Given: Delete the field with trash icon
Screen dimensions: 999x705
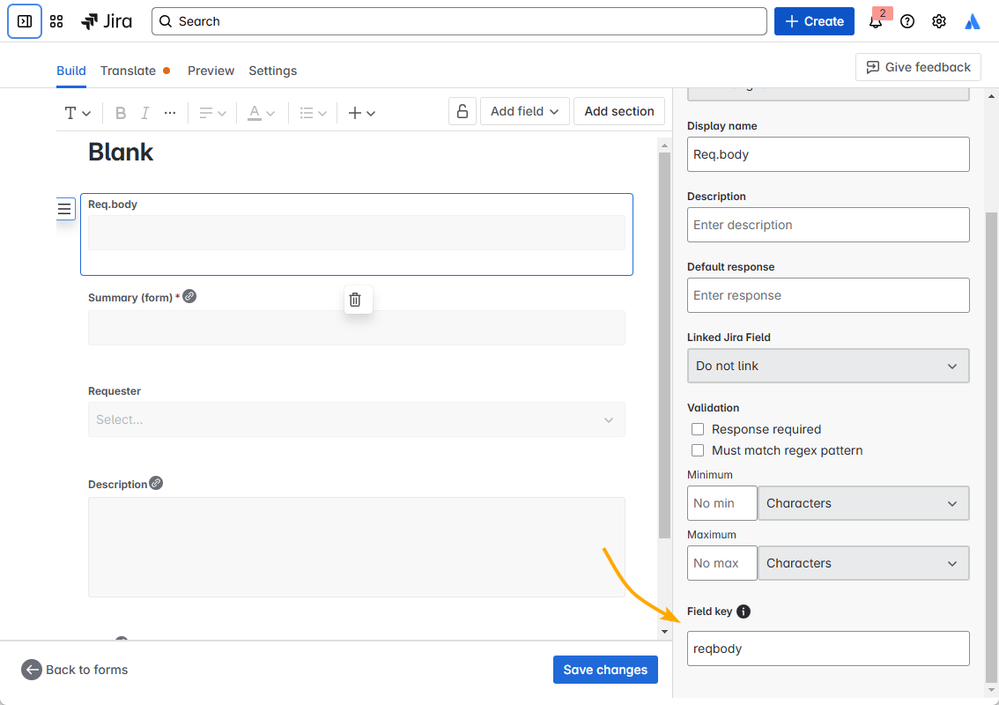Looking at the screenshot, I should point(355,299).
